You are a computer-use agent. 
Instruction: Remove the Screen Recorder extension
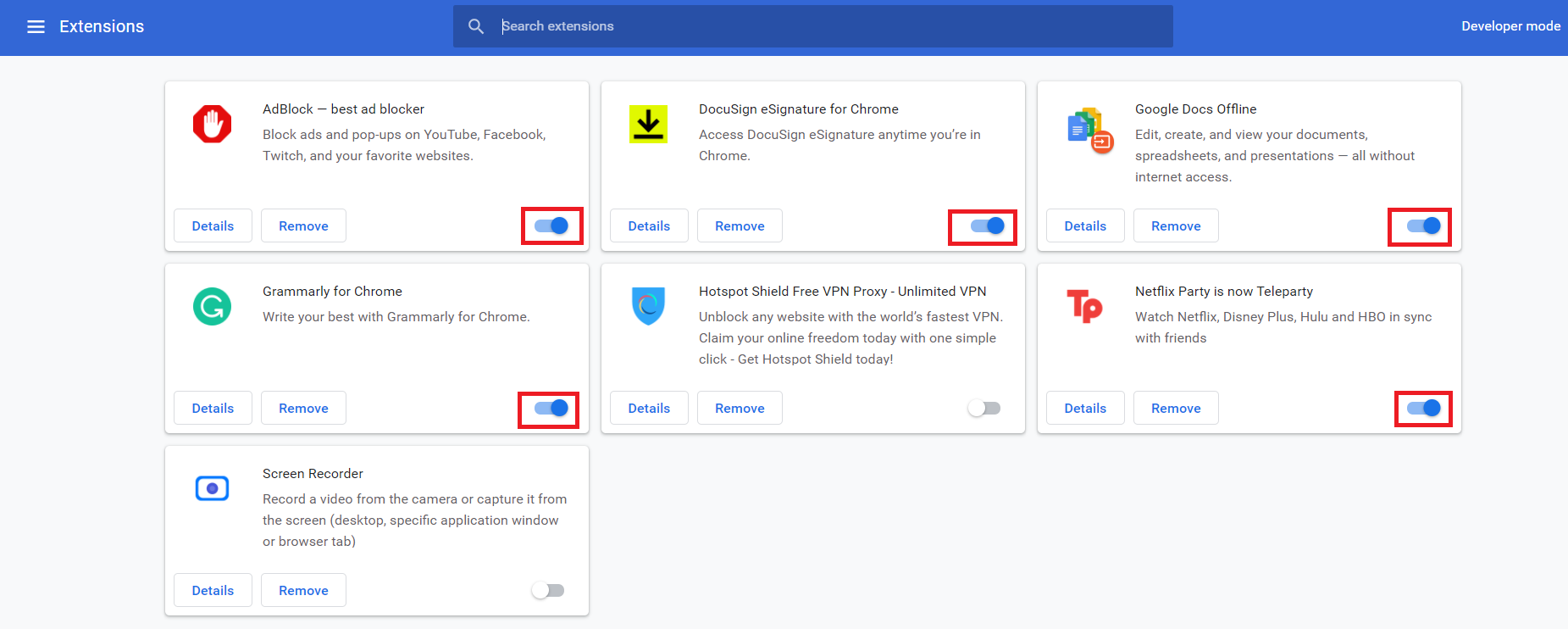point(303,590)
